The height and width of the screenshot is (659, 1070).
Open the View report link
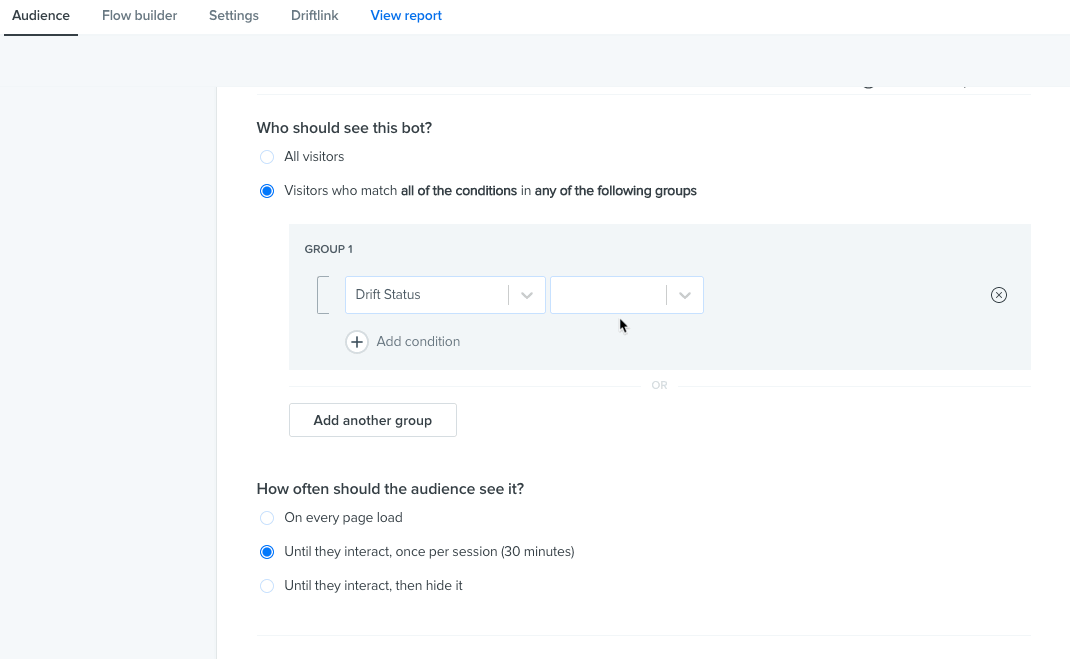(406, 16)
